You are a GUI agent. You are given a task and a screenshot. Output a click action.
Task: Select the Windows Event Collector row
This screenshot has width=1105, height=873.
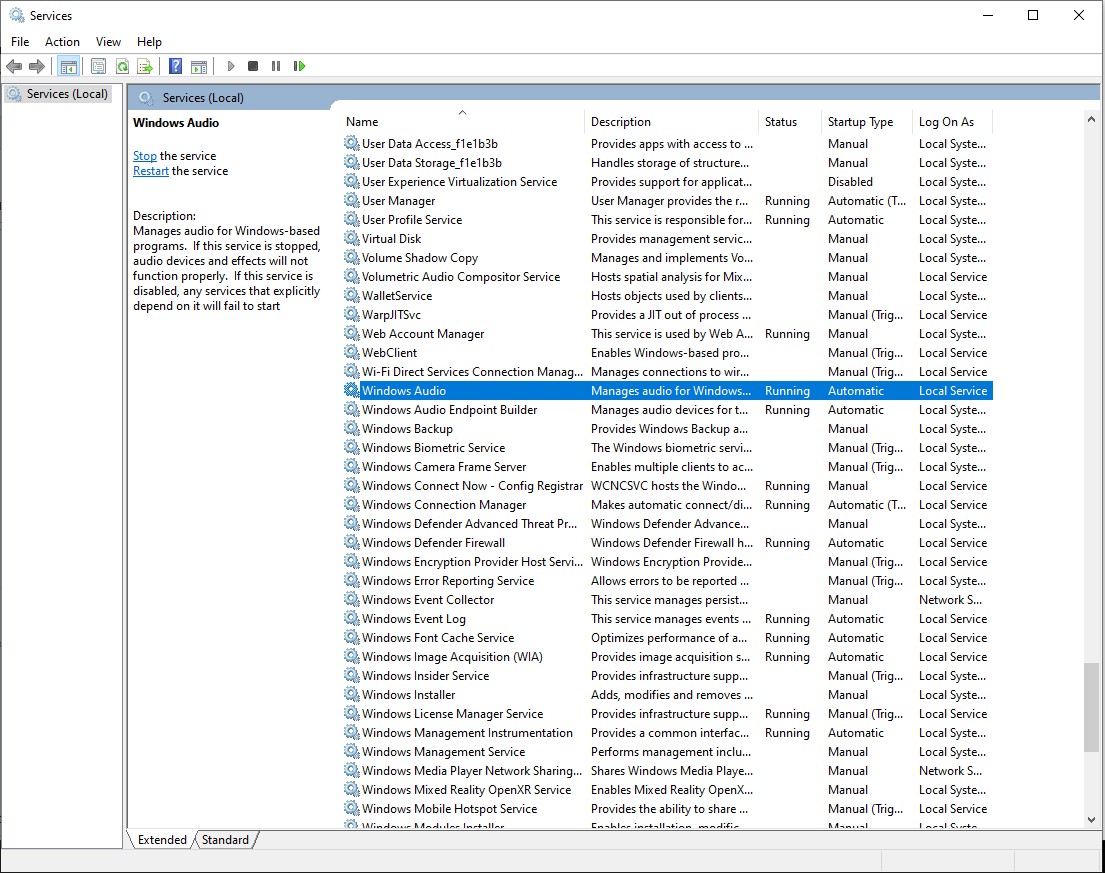[x=668, y=600]
